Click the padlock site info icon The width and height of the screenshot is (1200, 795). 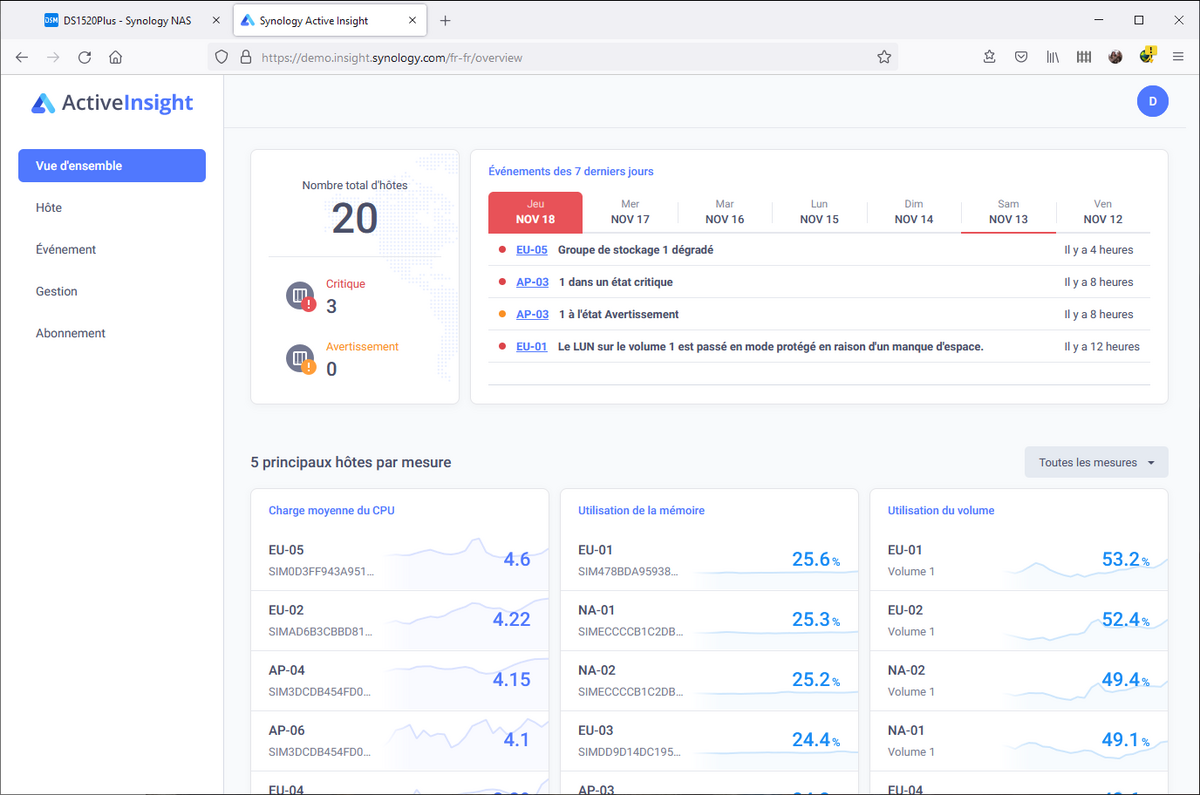pyautogui.click(x=245, y=58)
